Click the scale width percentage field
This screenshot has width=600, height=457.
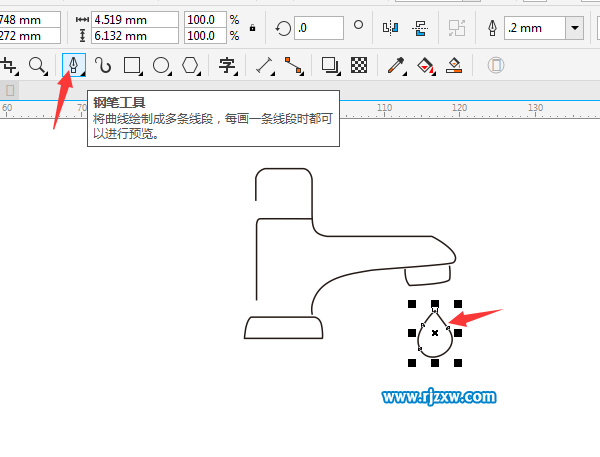click(x=204, y=19)
